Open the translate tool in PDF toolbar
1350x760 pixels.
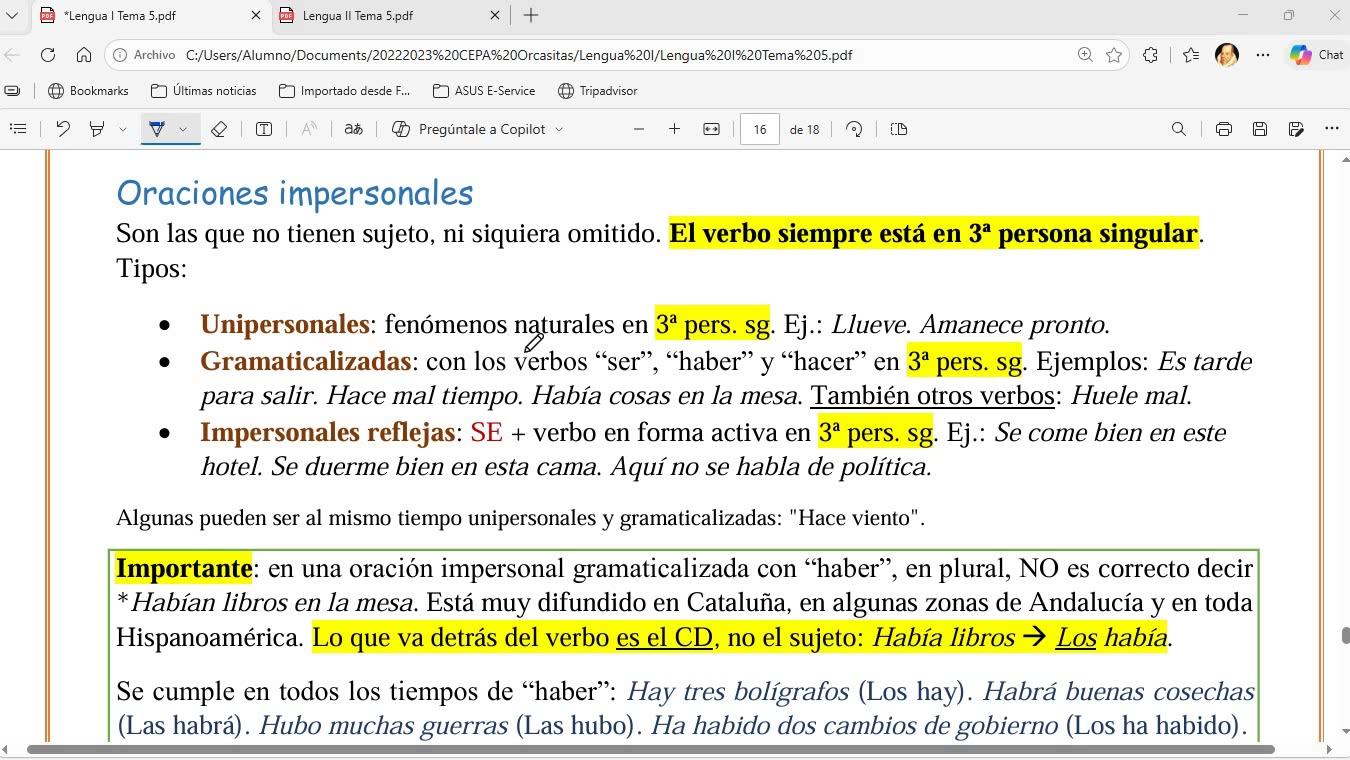coord(353,129)
